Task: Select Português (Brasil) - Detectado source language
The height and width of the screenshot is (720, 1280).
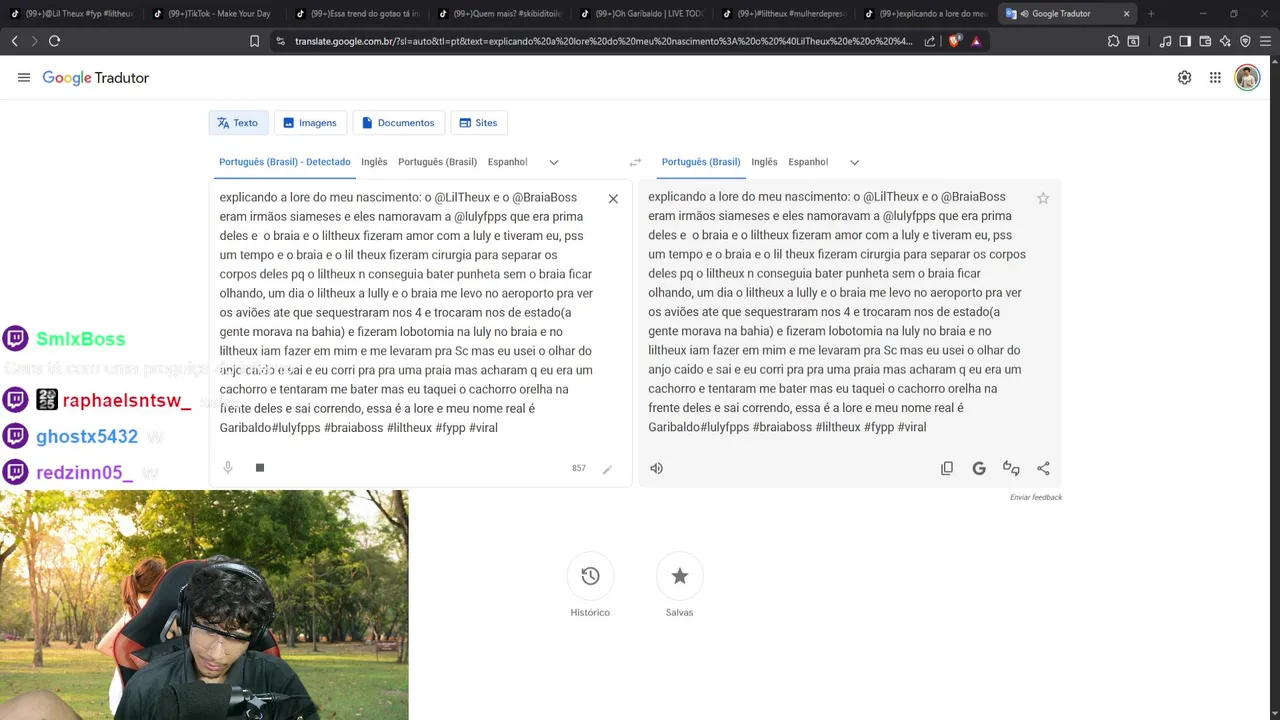Action: 285,162
